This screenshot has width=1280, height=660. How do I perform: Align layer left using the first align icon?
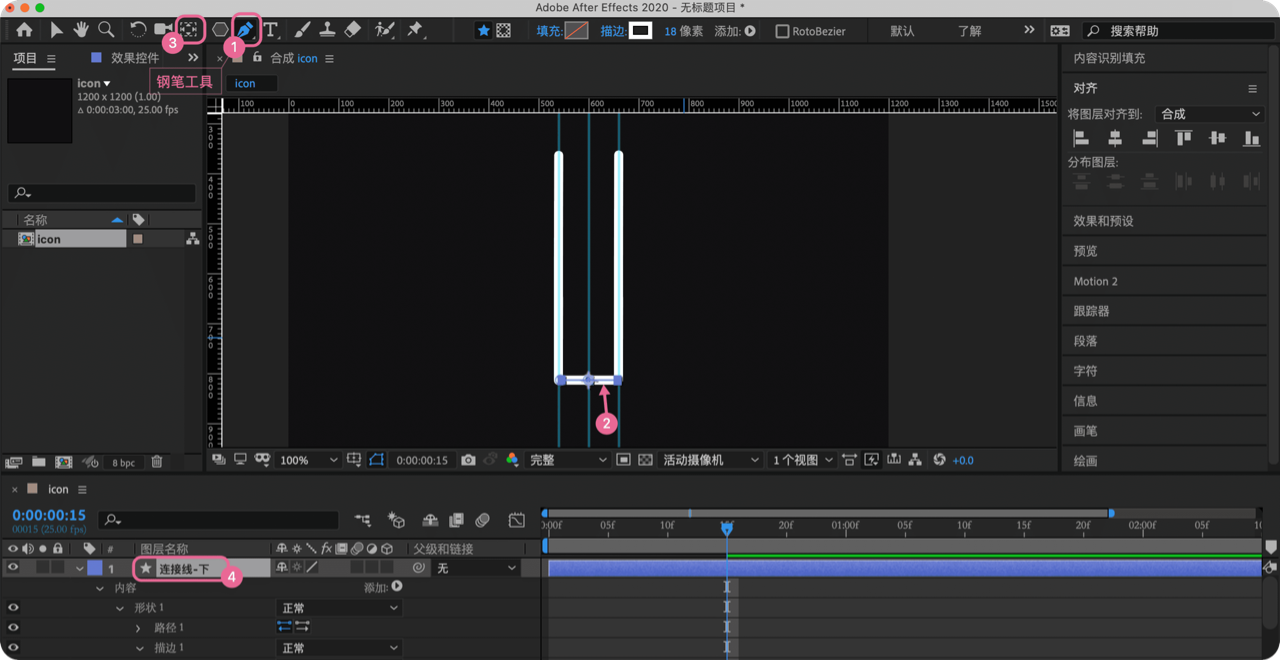point(1081,138)
